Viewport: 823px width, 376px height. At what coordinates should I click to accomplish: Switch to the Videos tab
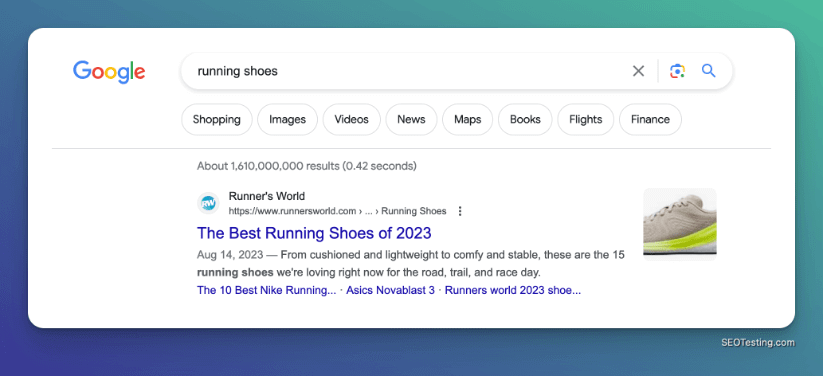(x=351, y=119)
